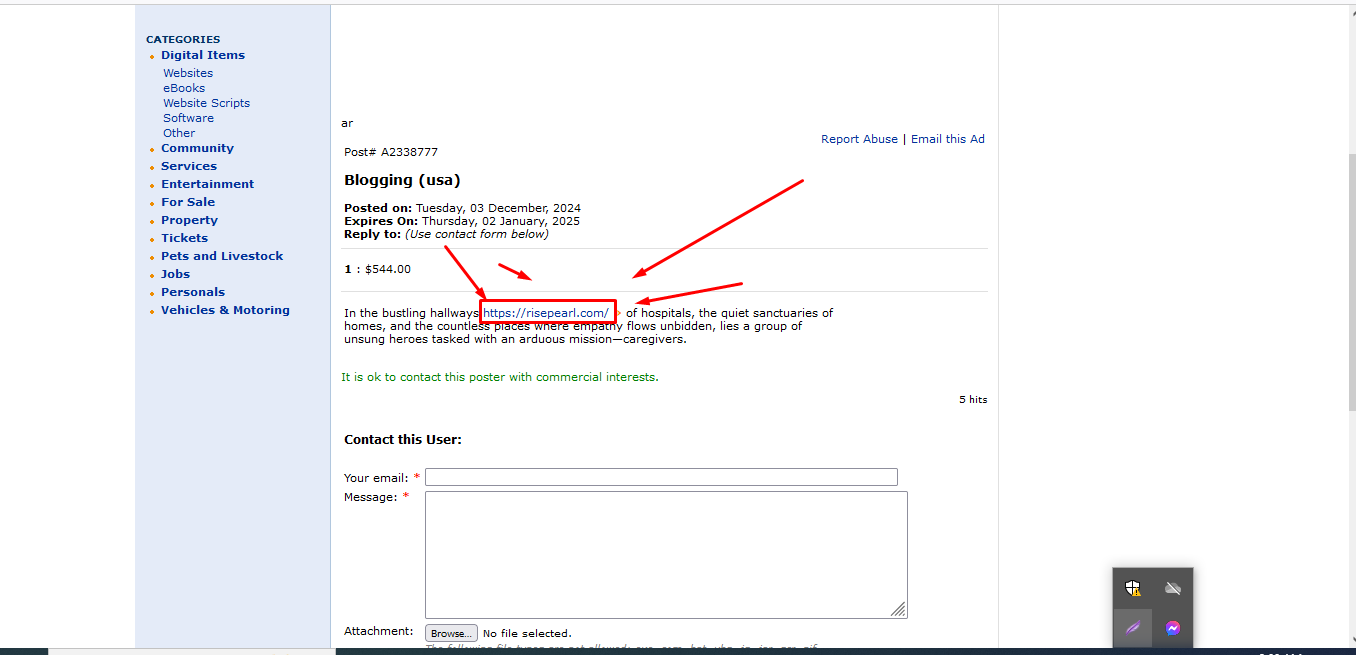This screenshot has height=655, width=1356.
Task: Click the Contact this User: heading
Action: (403, 439)
